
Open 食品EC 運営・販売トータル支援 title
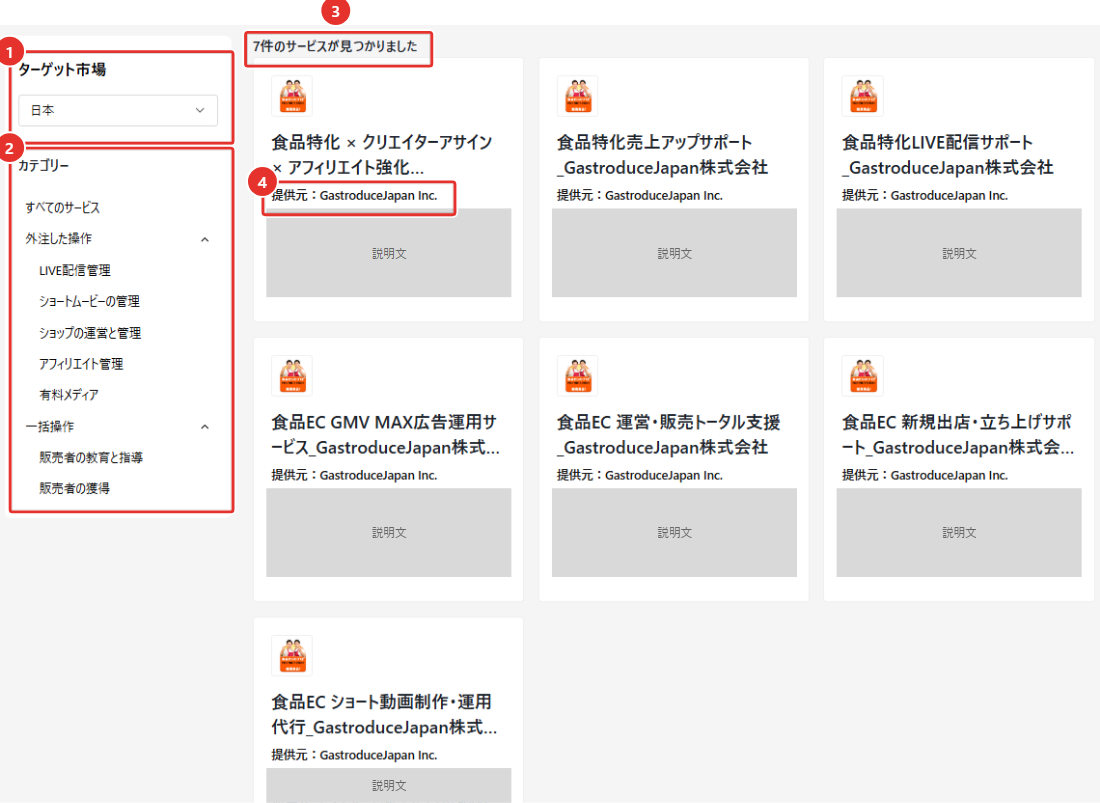point(669,435)
